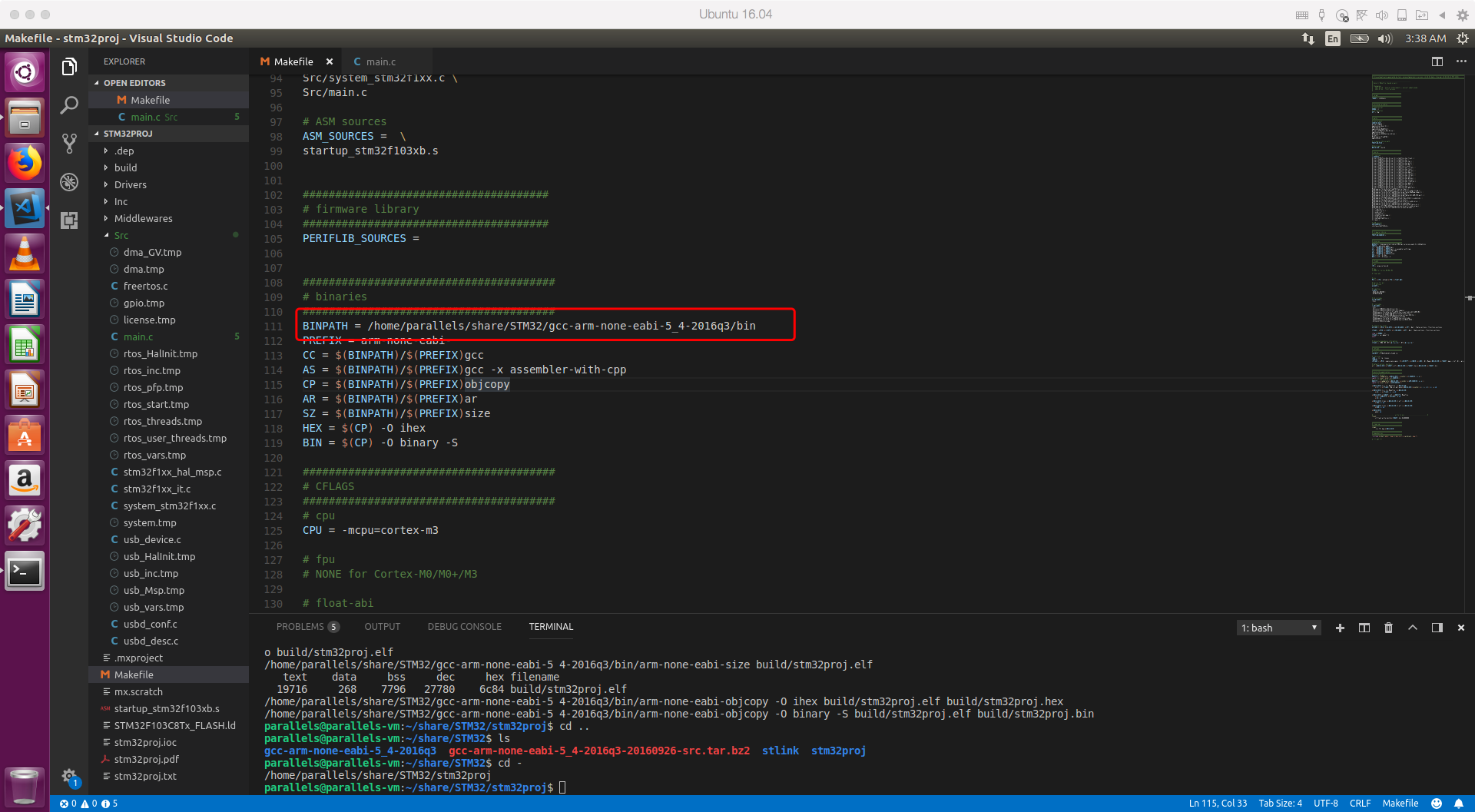1475x812 pixels.
Task: Select the Terminal panel tab
Action: click(551, 627)
